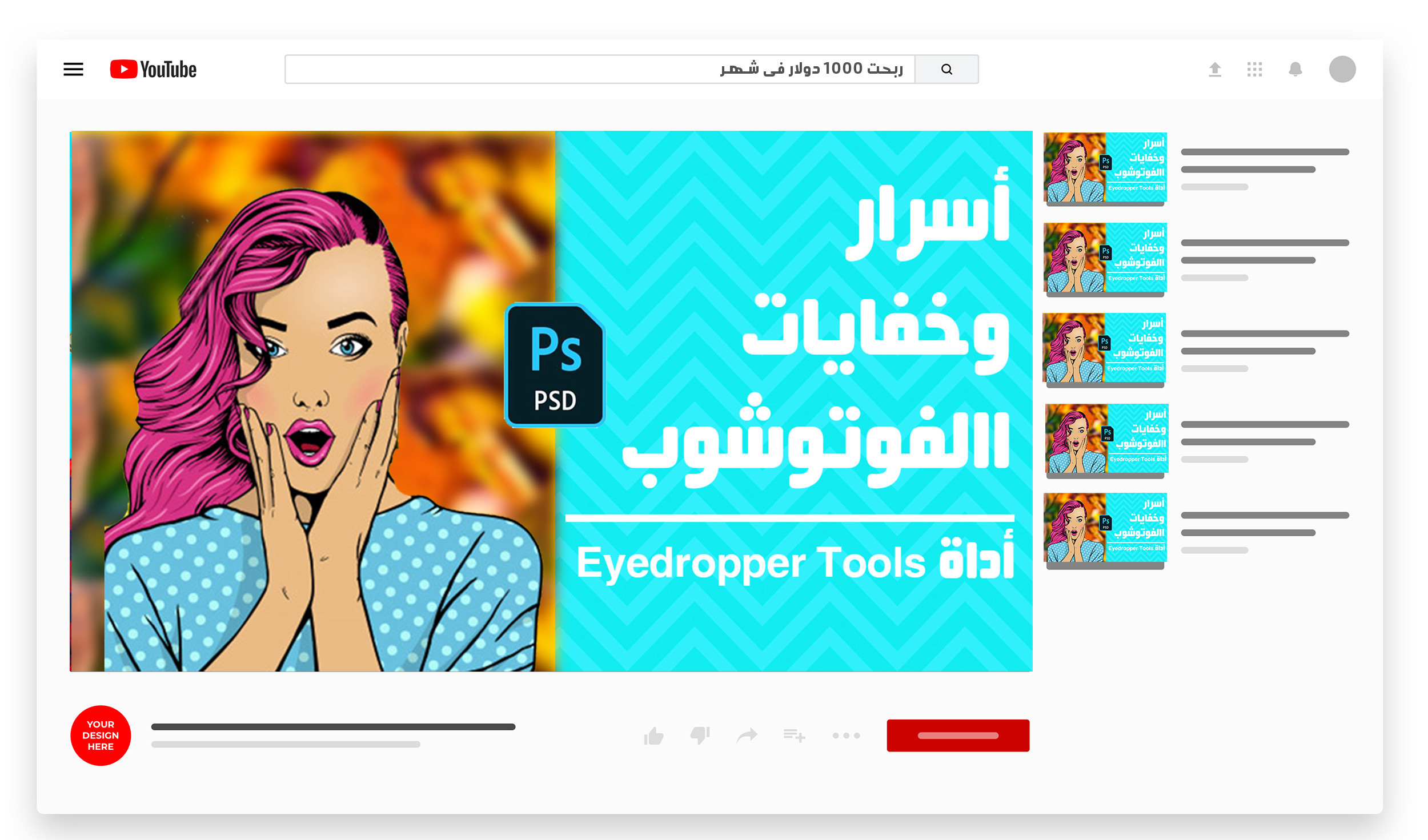Click the YouTube logo to go home
The height and width of the screenshot is (840, 1428).
[153, 69]
